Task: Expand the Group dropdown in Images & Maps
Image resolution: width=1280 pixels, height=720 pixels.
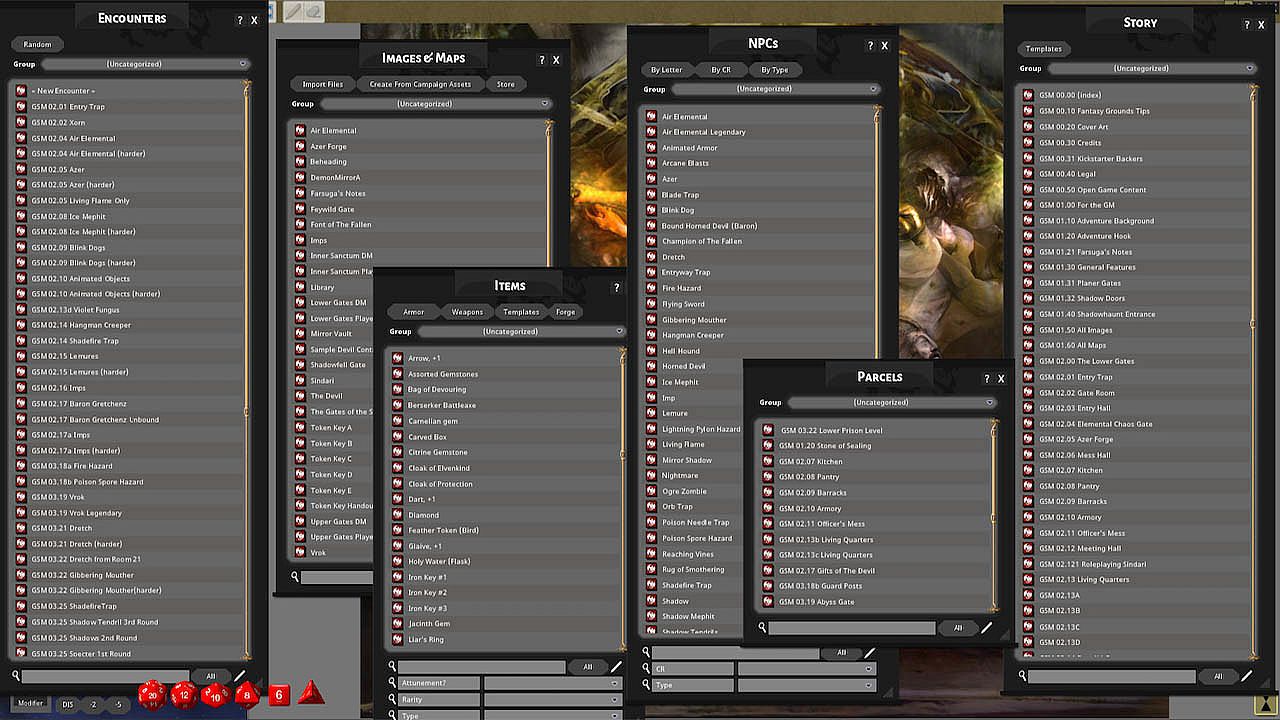Action: (x=437, y=104)
